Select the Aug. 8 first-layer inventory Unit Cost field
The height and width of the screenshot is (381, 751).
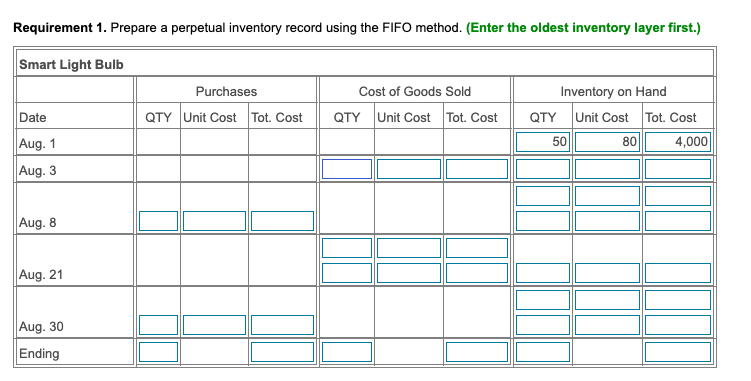coord(607,196)
